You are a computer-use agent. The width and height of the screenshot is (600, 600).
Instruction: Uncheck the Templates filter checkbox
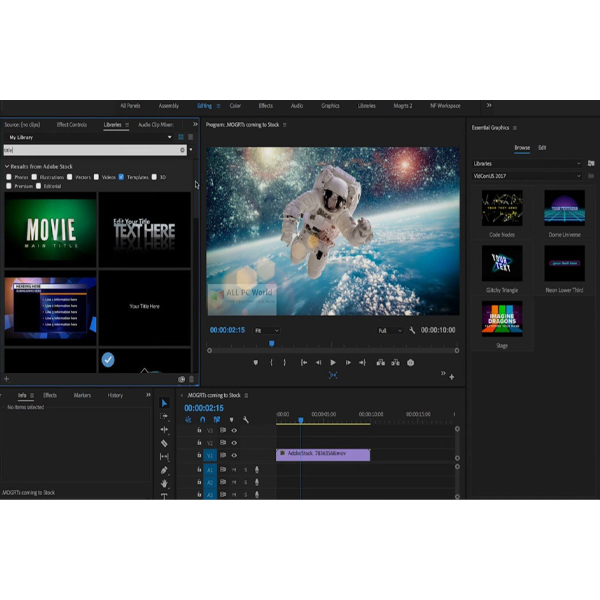(121, 177)
